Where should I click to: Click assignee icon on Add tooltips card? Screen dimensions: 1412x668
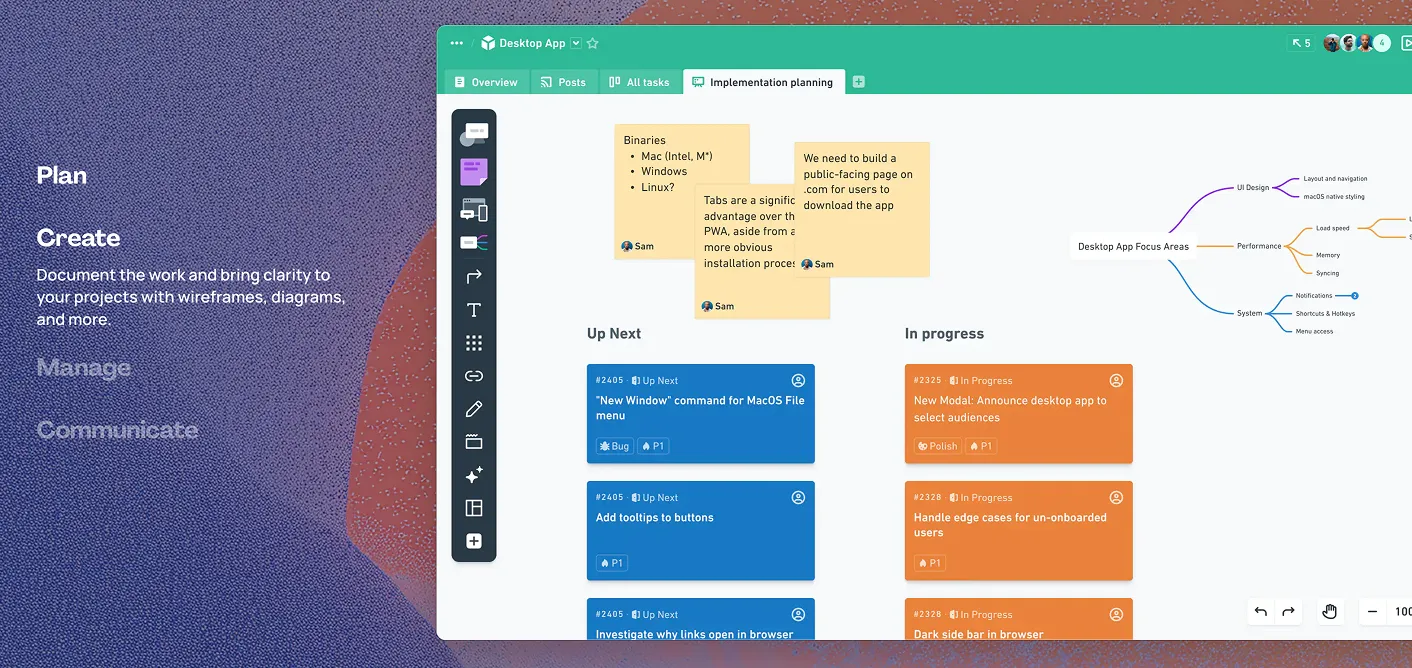(x=798, y=497)
